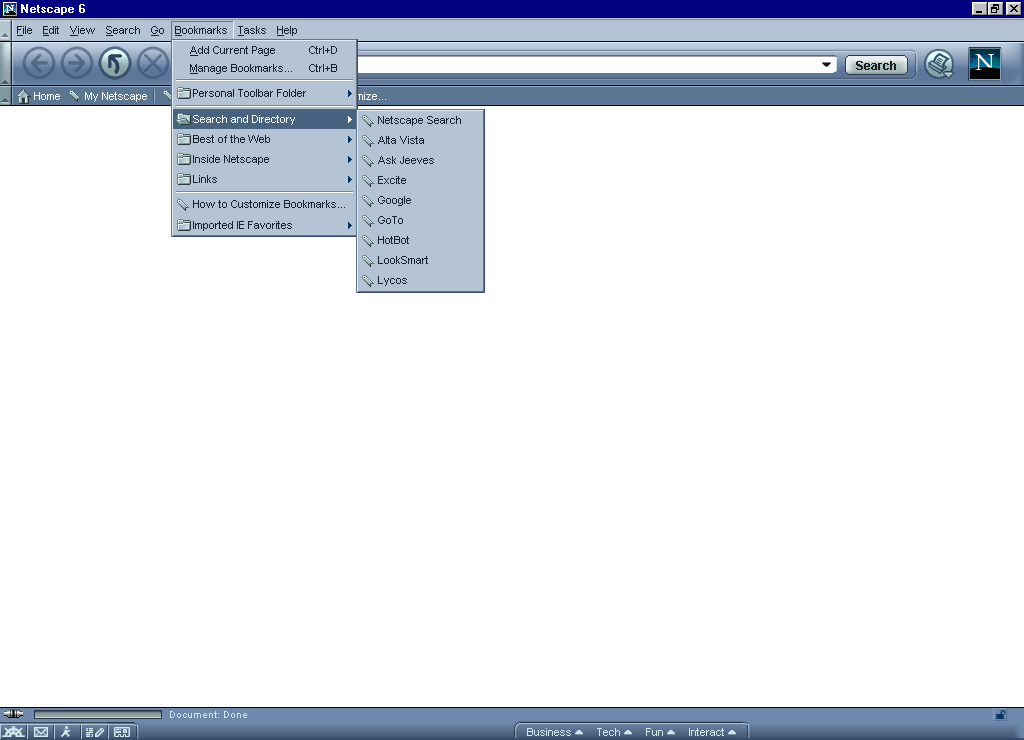Image resolution: width=1024 pixels, height=740 pixels.
Task: Open the LookSmart bookmark
Action: 421,260
